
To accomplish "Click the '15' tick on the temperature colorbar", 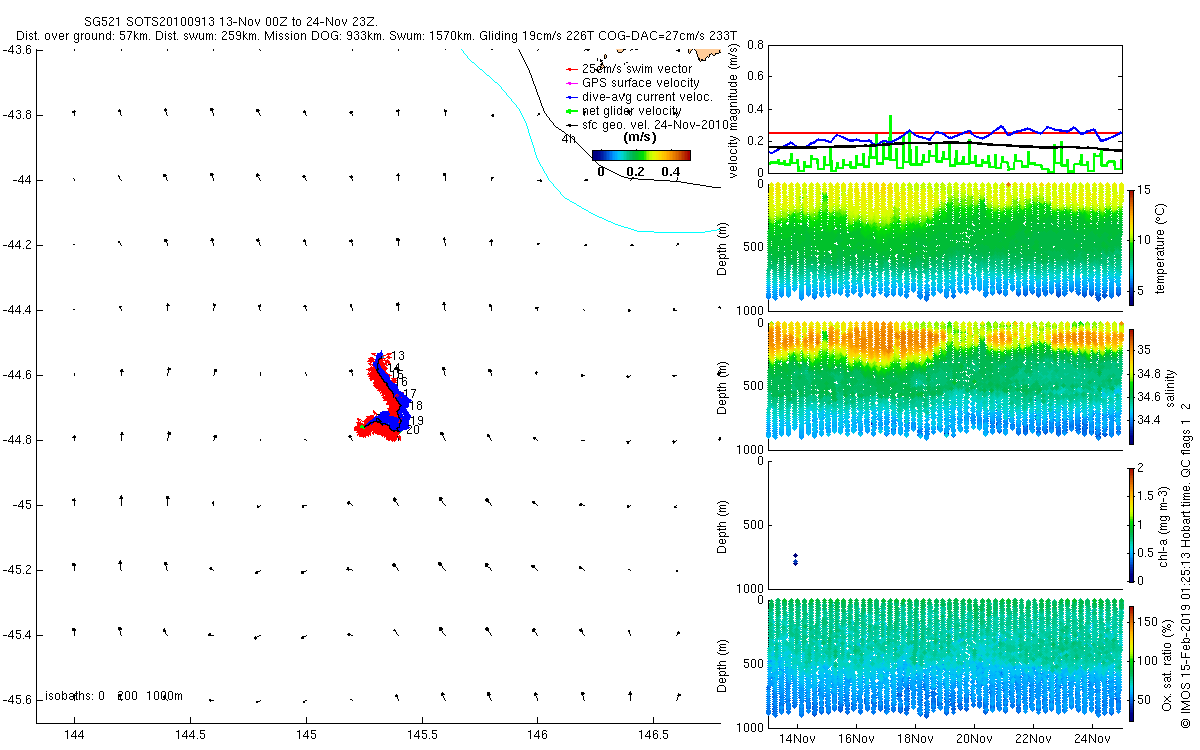I will pyautogui.click(x=1145, y=189).
